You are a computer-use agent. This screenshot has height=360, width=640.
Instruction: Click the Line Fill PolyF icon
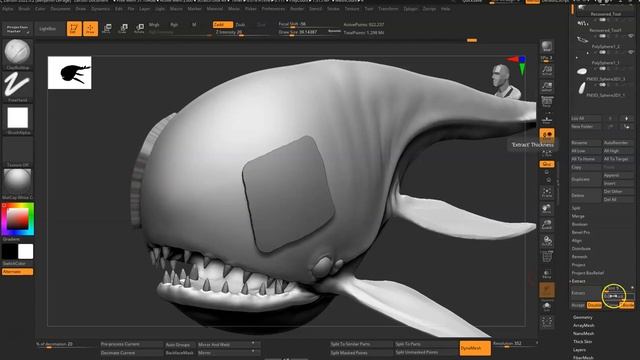coord(547,257)
